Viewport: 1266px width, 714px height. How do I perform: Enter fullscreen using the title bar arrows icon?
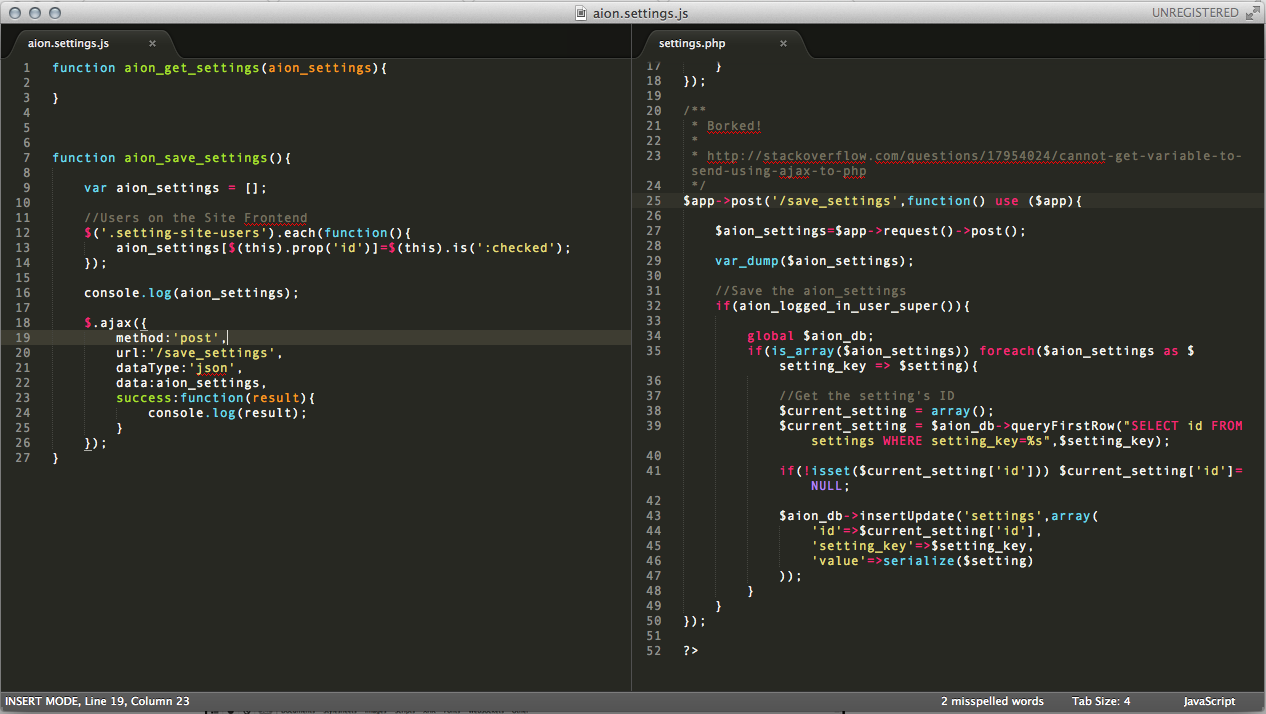coord(1253,12)
